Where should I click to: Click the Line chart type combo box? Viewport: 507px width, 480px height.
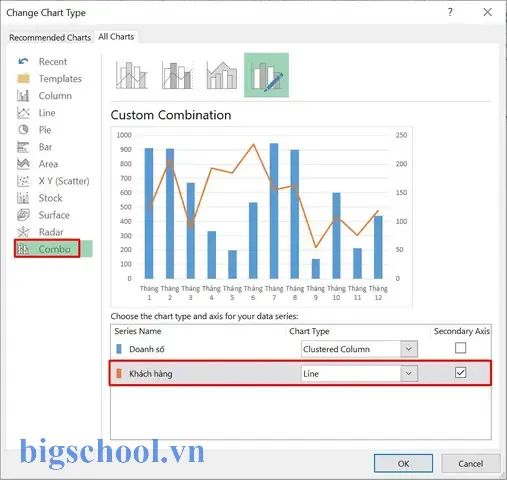pos(359,373)
